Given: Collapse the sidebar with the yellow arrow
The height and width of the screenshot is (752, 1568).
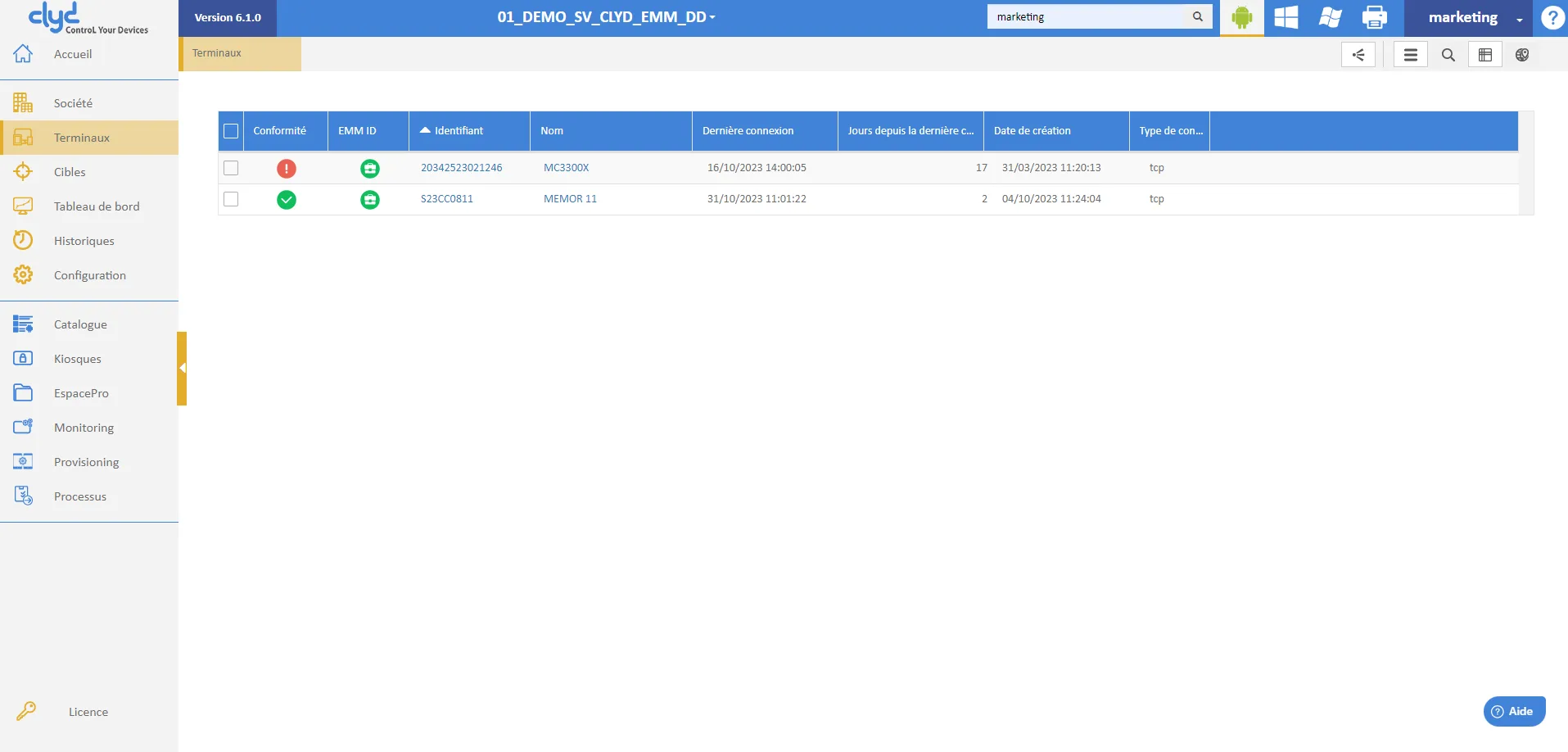Looking at the screenshot, I should 182,369.
